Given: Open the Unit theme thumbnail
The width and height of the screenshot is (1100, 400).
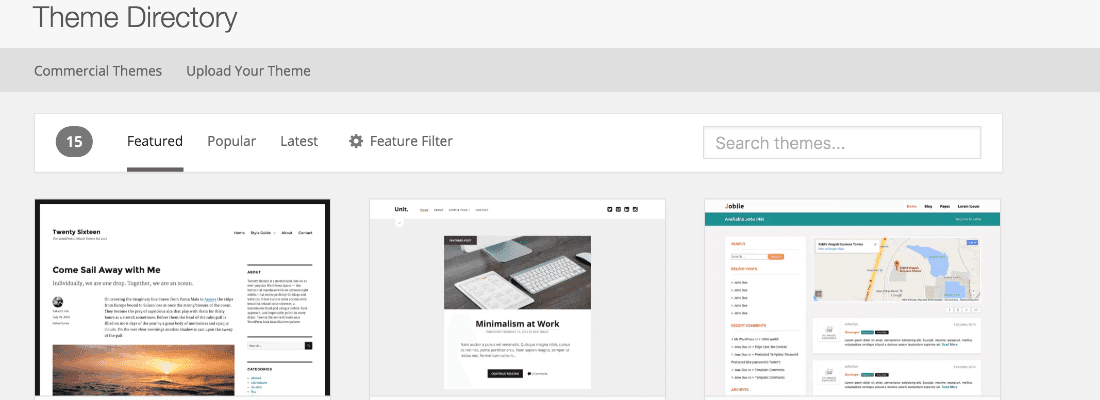Looking at the screenshot, I should pyautogui.click(x=518, y=299).
